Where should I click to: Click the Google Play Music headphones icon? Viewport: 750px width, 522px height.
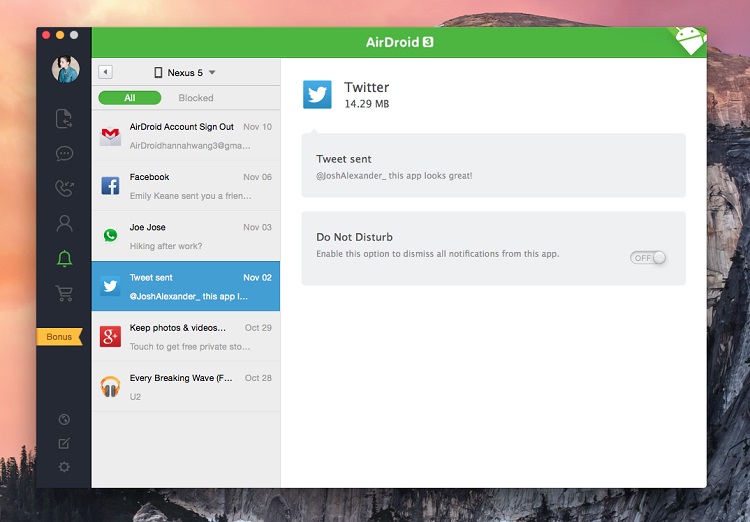(110, 387)
